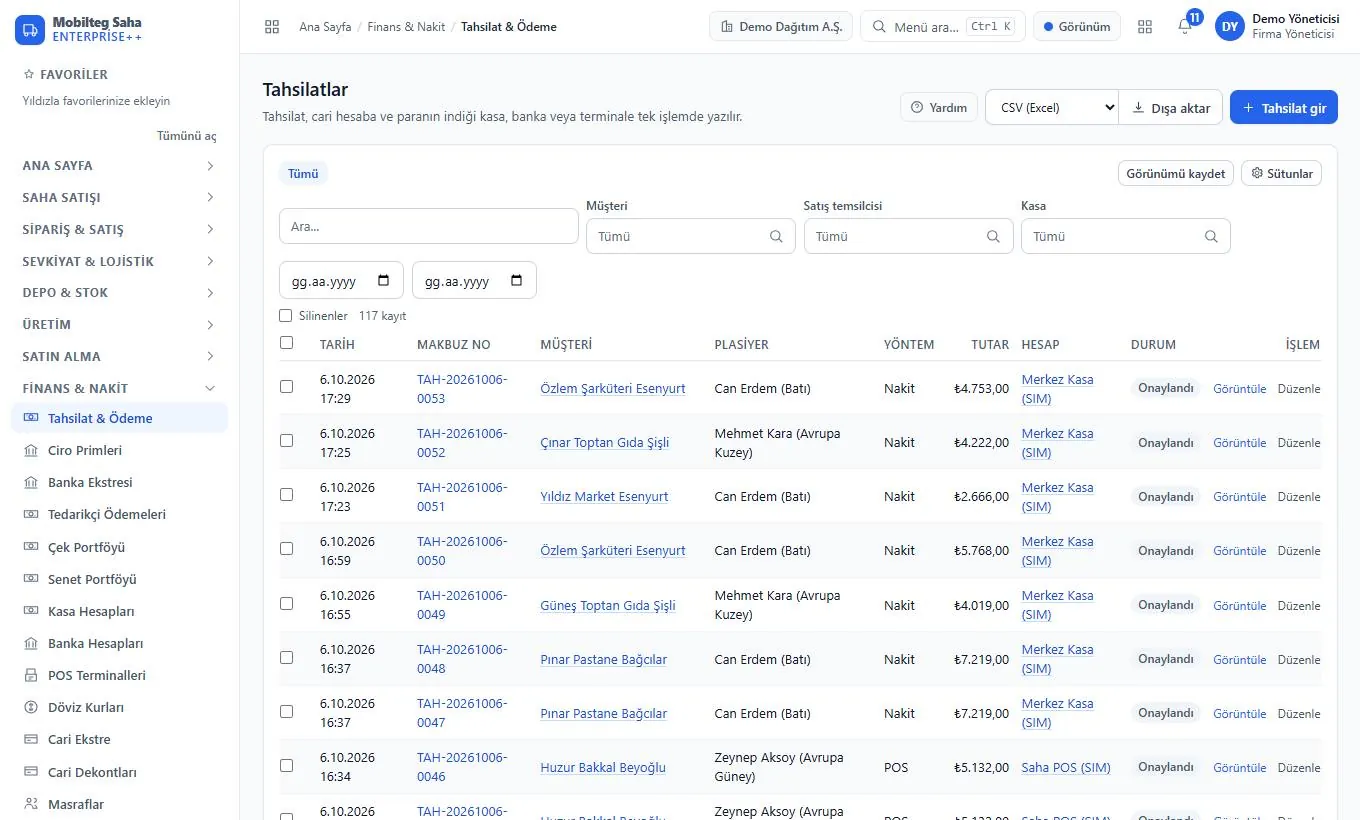
Task: Click the Görünümü kaydet button
Action: pyautogui.click(x=1175, y=174)
